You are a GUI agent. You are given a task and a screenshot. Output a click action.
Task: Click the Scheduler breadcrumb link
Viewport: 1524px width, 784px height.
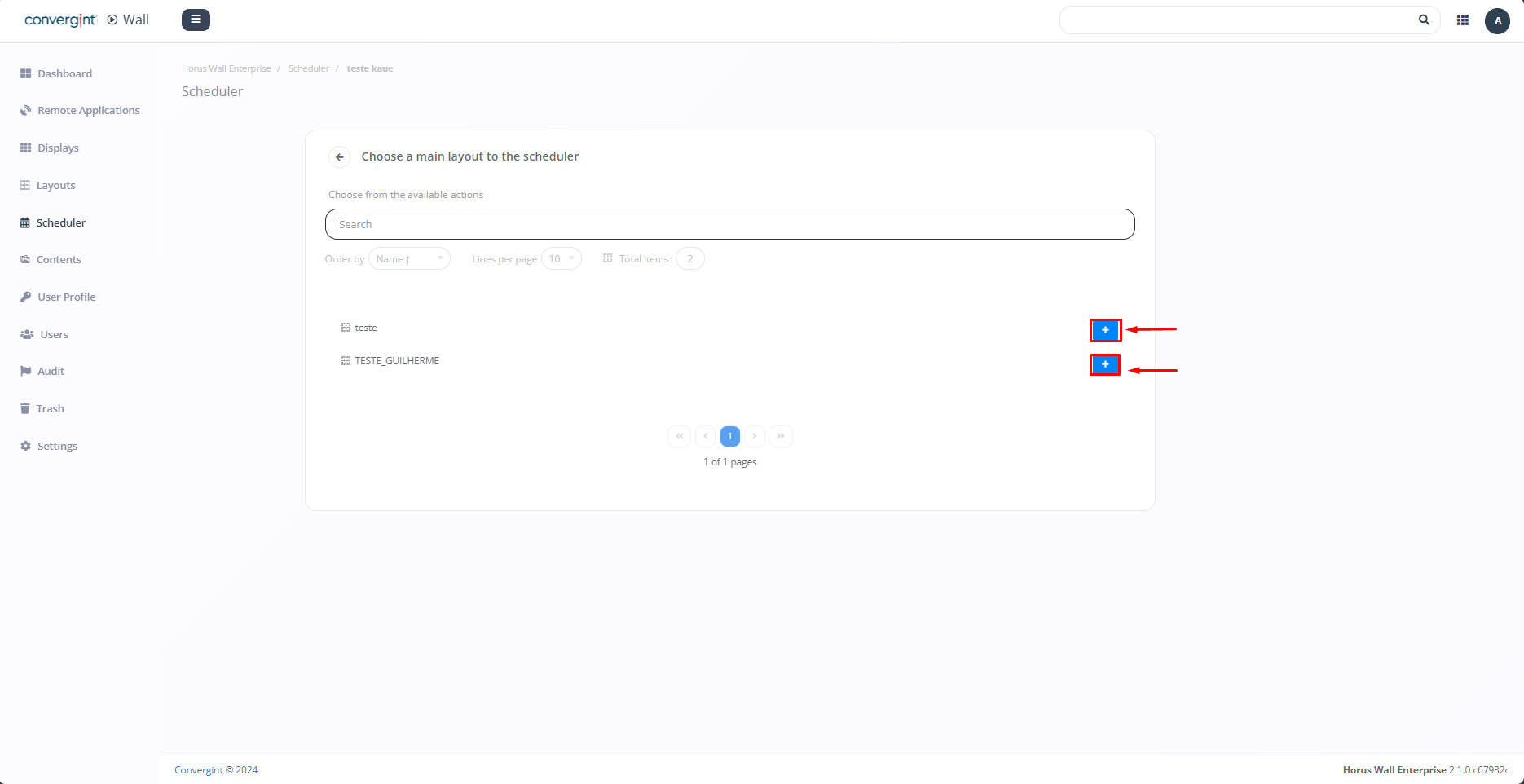[308, 68]
